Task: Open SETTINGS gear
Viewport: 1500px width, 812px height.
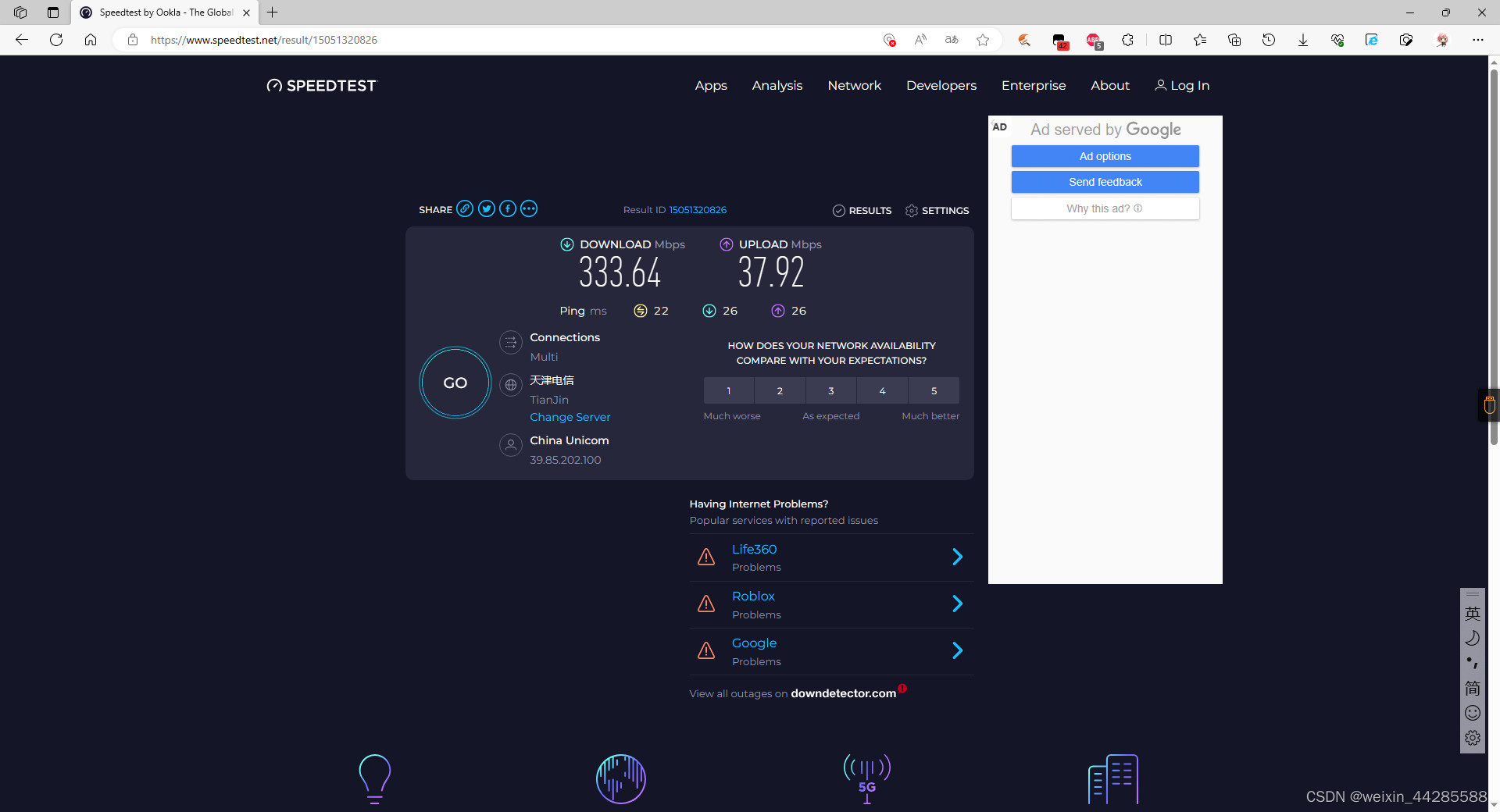Action: coord(937,210)
